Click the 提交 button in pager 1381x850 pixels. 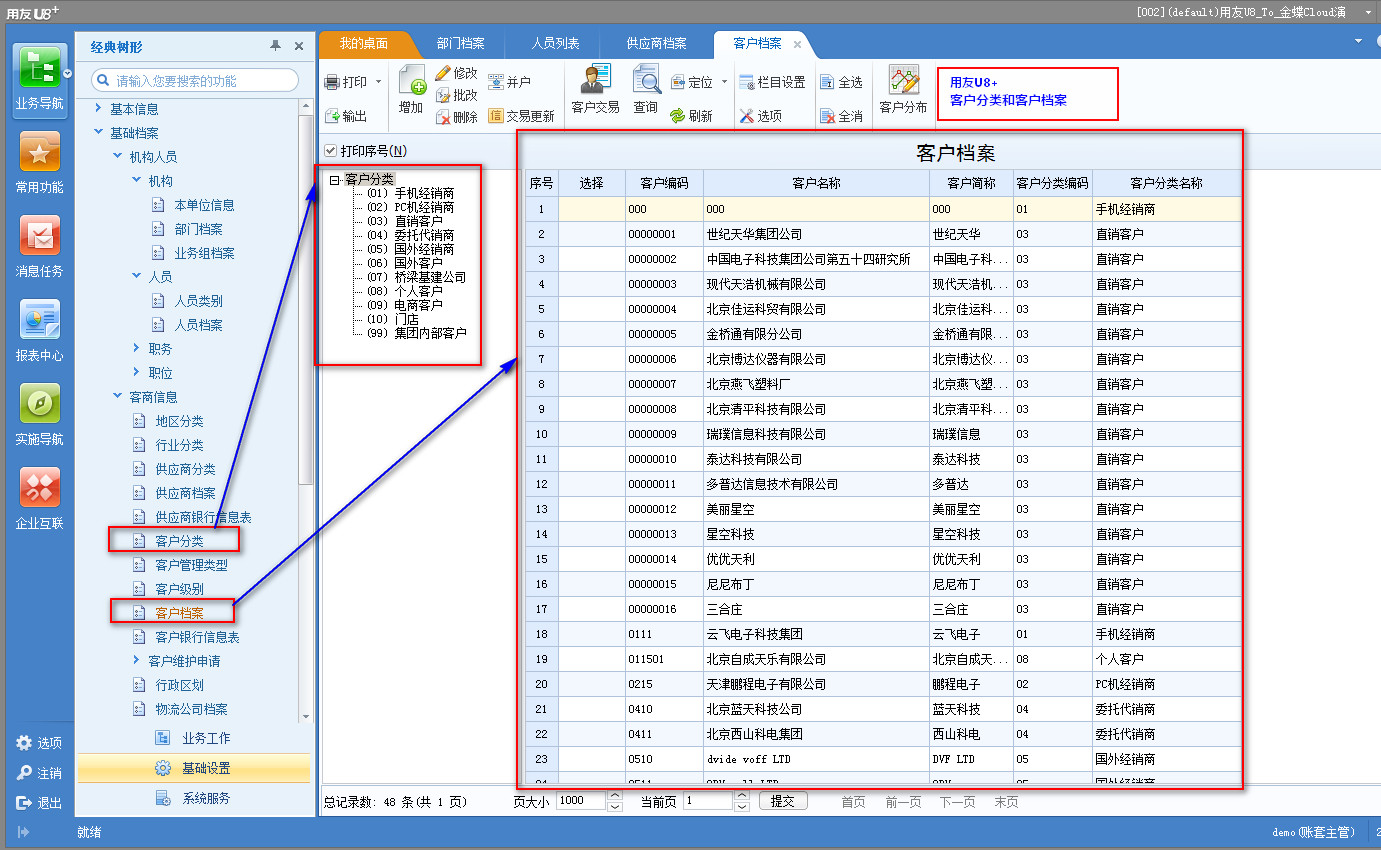coord(783,801)
